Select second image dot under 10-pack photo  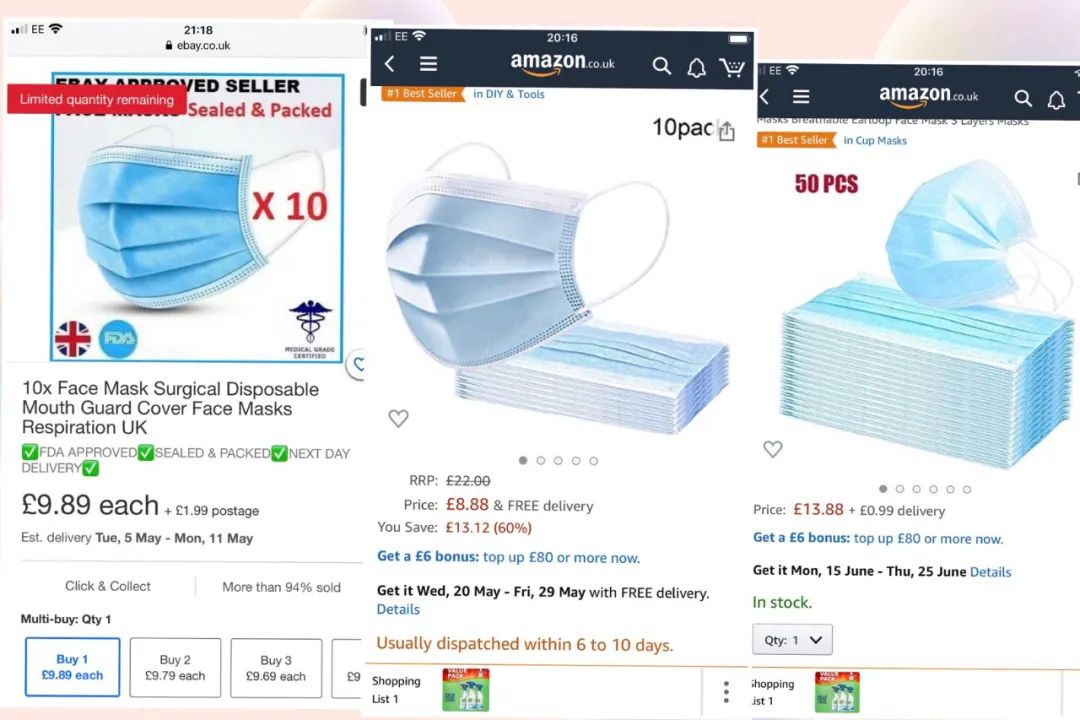(x=541, y=461)
